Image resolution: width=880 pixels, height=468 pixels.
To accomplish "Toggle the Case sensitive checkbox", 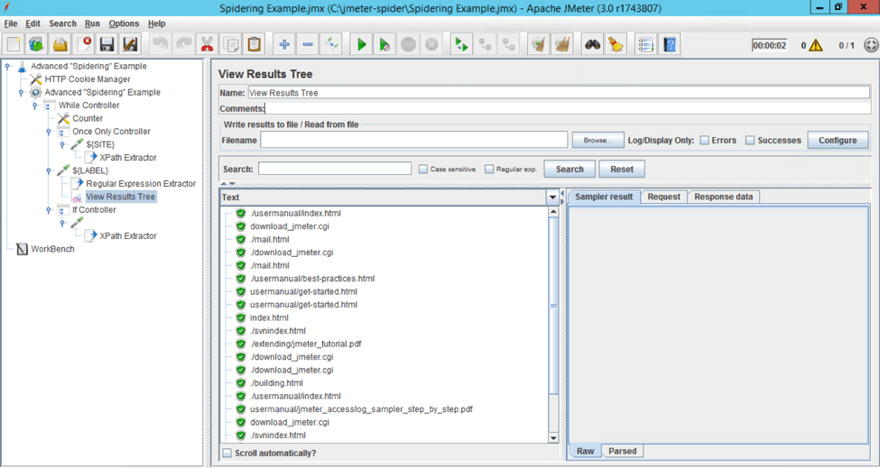I will [x=423, y=169].
